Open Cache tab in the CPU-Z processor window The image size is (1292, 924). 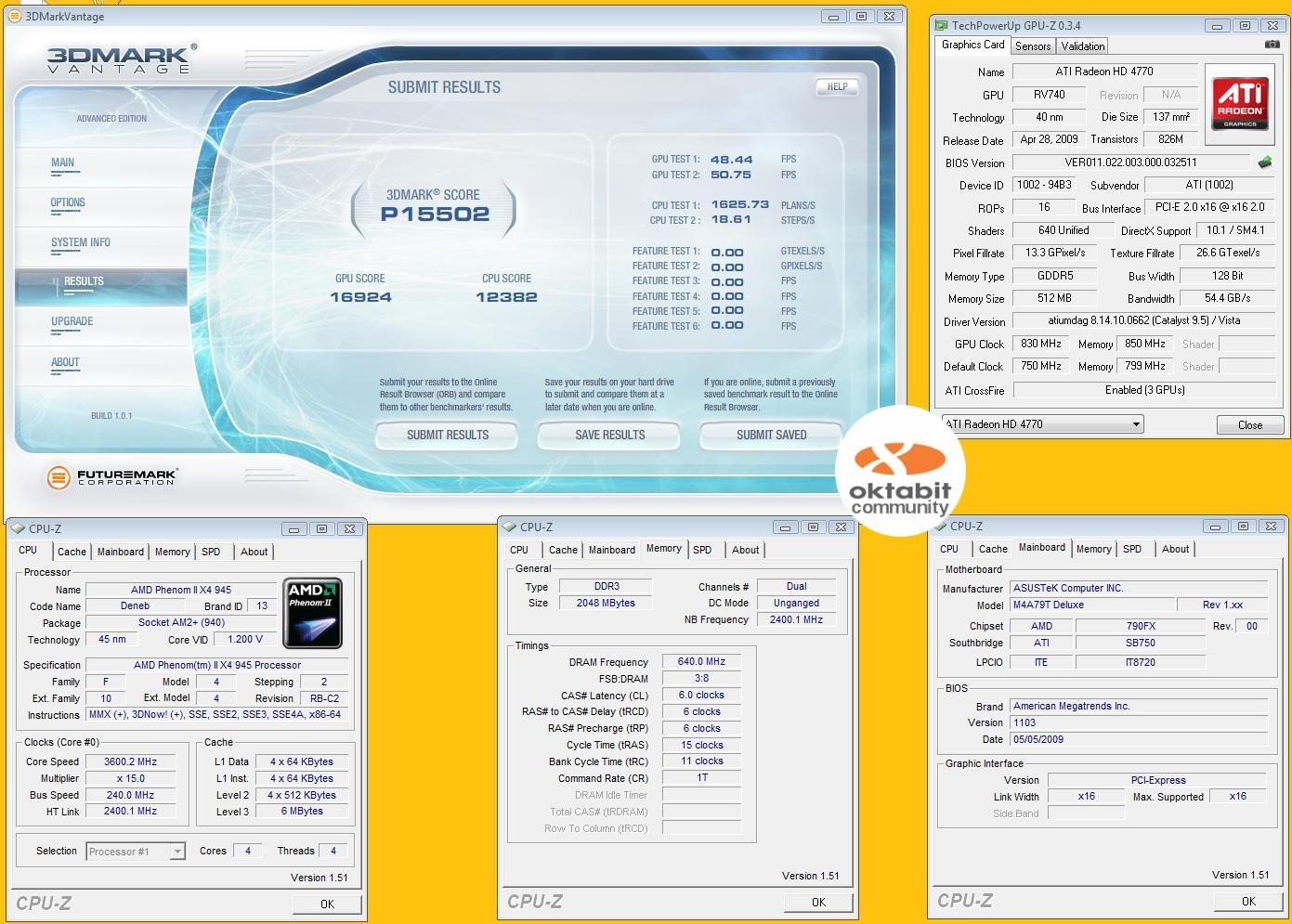(x=72, y=552)
